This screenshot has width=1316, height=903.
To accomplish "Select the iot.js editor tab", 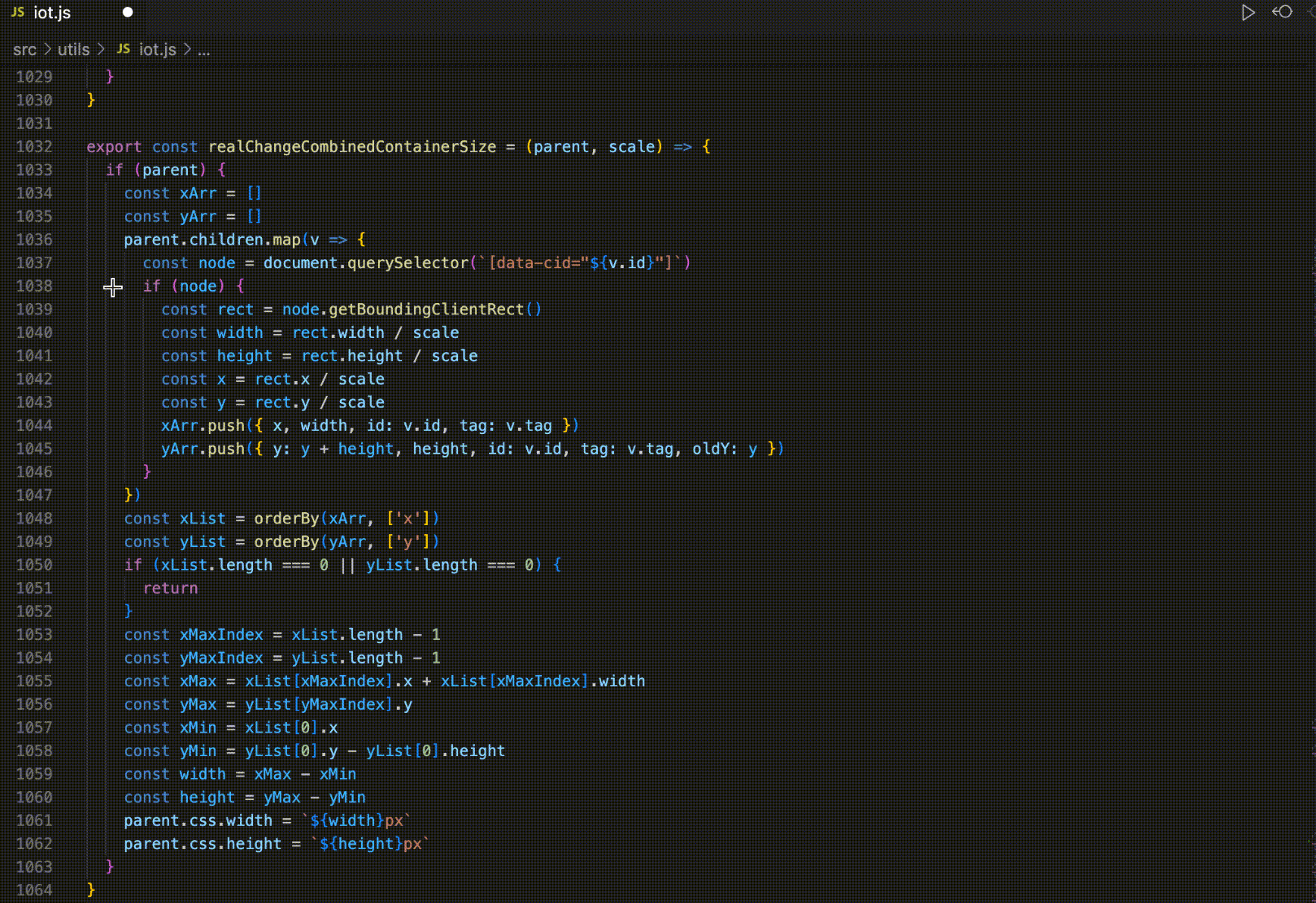I will click(72, 13).
